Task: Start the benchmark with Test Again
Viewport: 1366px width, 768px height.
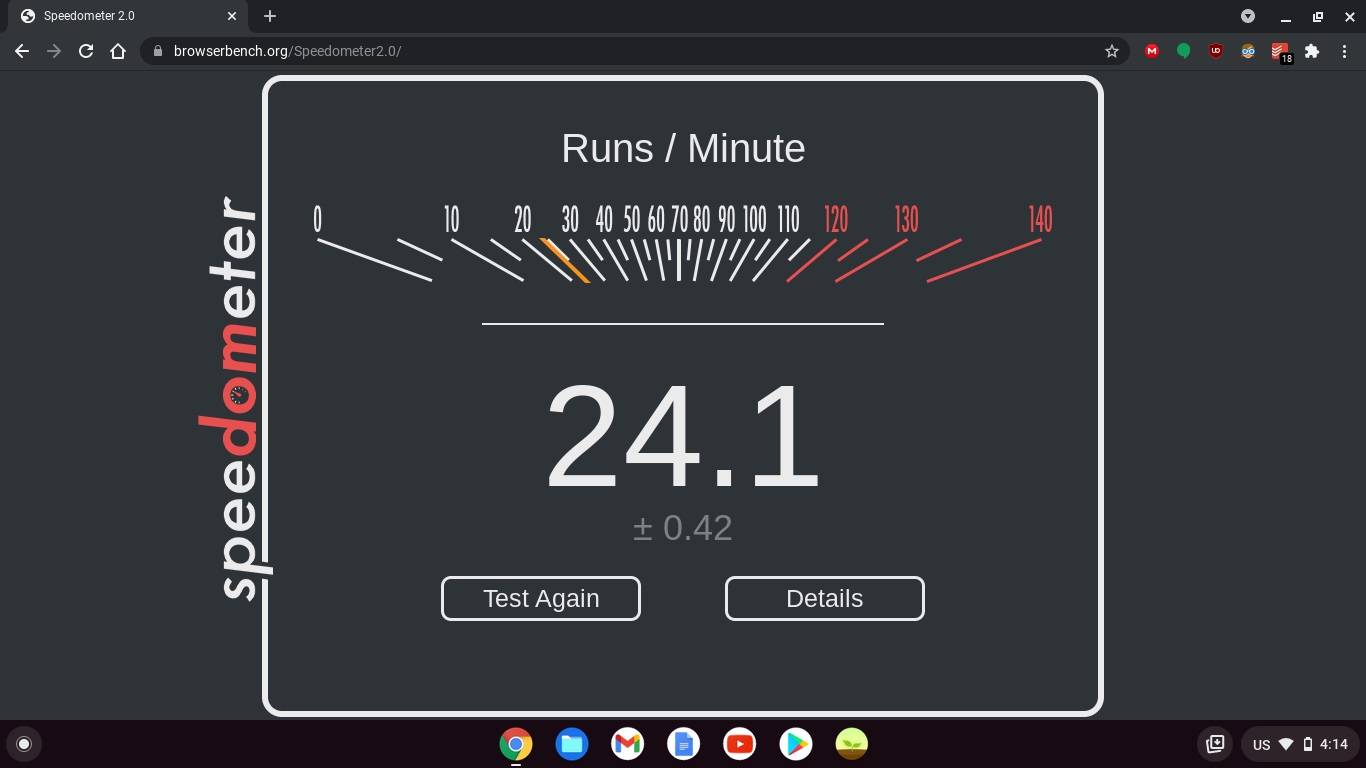Action: (540, 598)
